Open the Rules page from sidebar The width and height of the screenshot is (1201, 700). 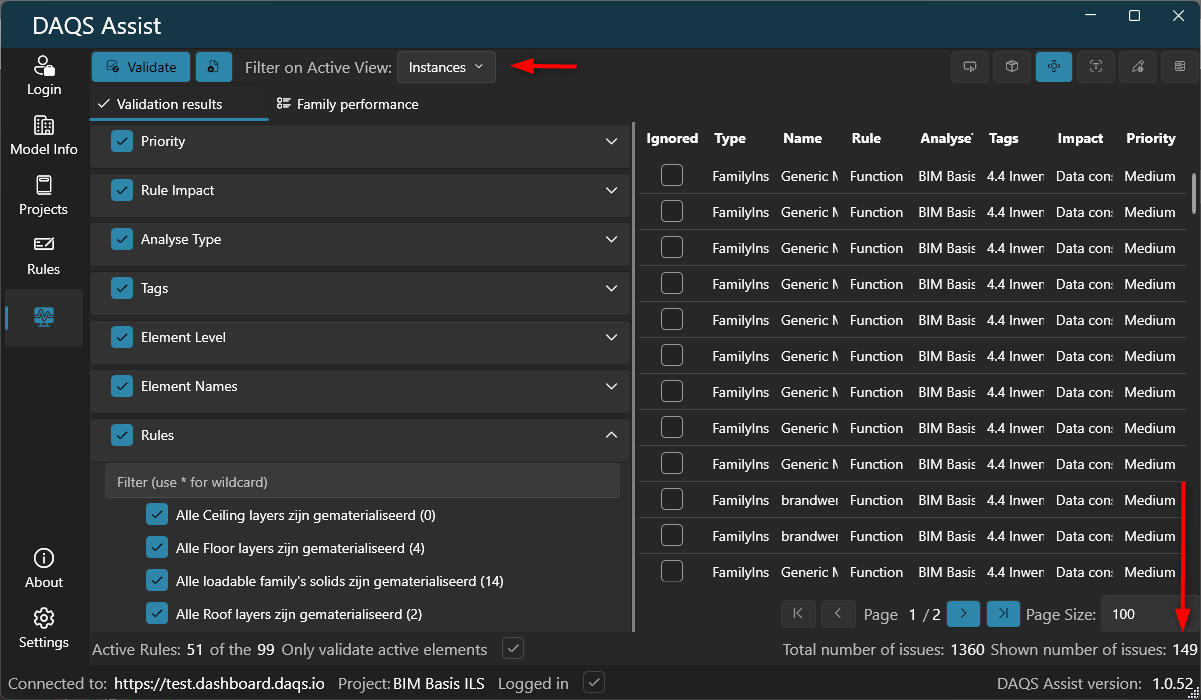(44, 256)
